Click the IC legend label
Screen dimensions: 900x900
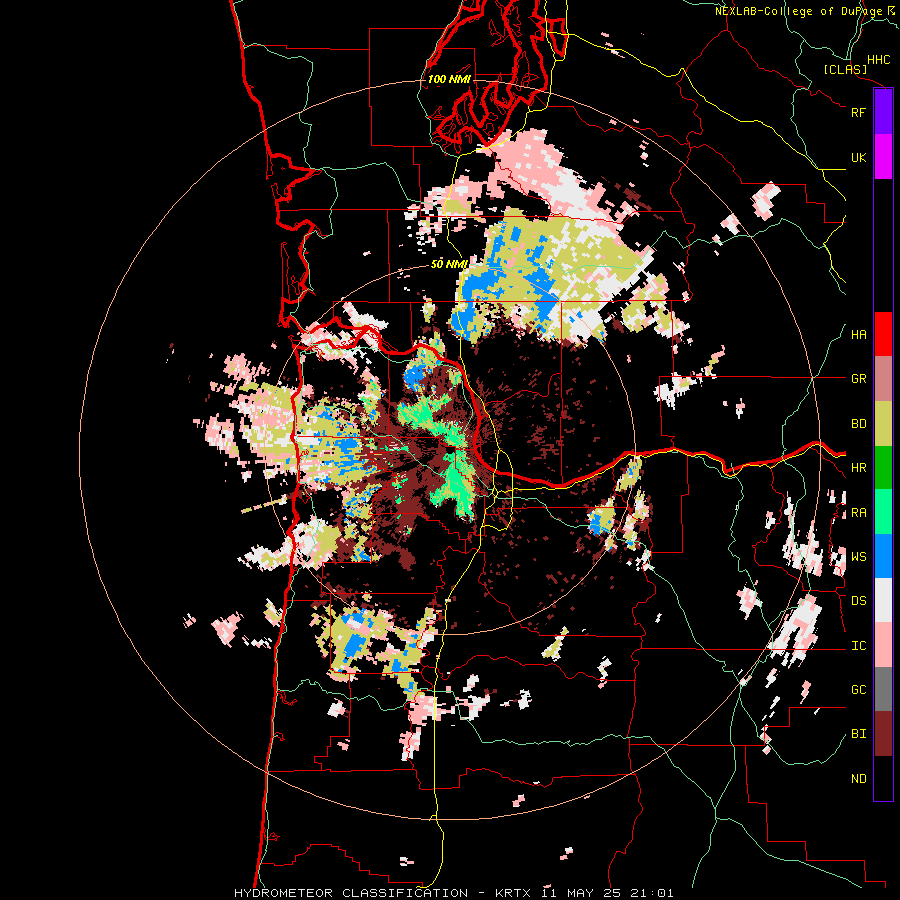pyautogui.click(x=858, y=646)
